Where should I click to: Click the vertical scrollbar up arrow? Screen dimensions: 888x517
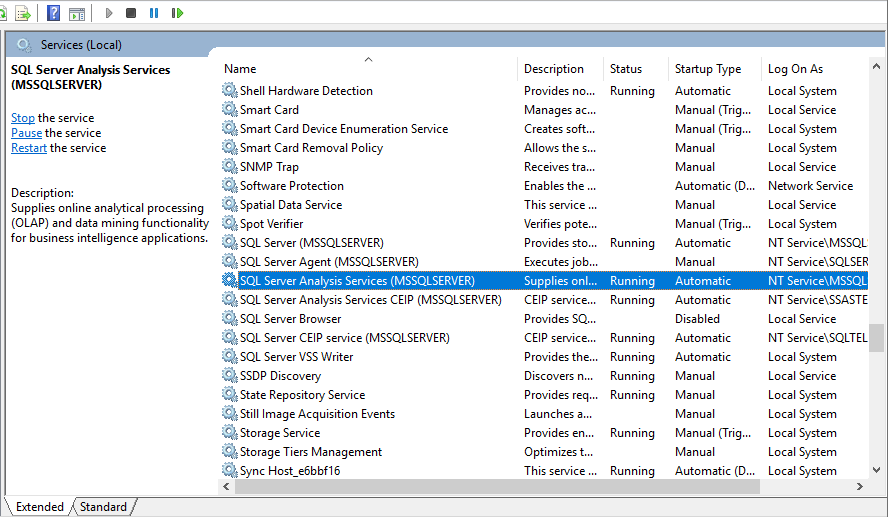pos(876,66)
